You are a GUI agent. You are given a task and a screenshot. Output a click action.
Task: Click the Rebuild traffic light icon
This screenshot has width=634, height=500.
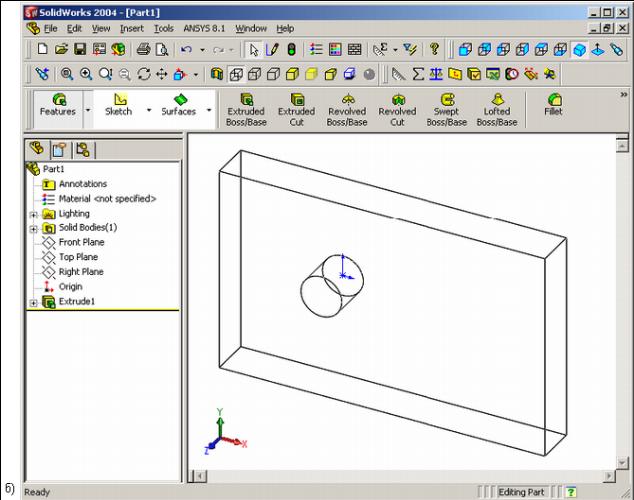click(291, 50)
